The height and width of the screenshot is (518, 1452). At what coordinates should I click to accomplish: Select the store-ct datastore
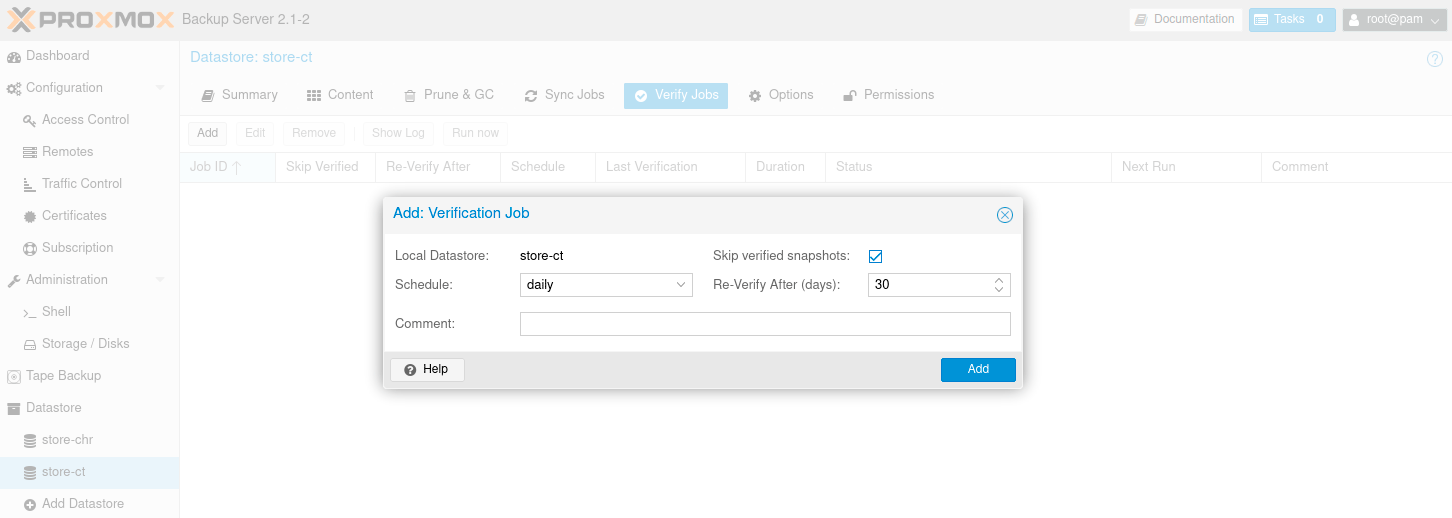pyautogui.click(x=89, y=472)
